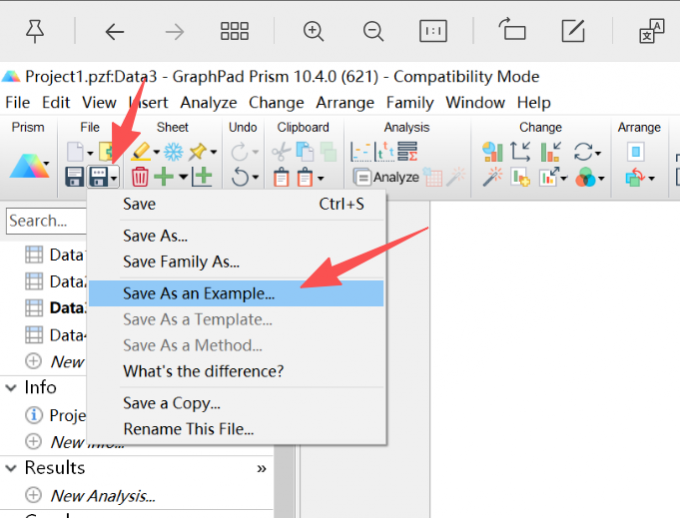Viewport: 680px width, 518px height.
Task: Click the zoom out magnifier icon
Action: pos(374,31)
